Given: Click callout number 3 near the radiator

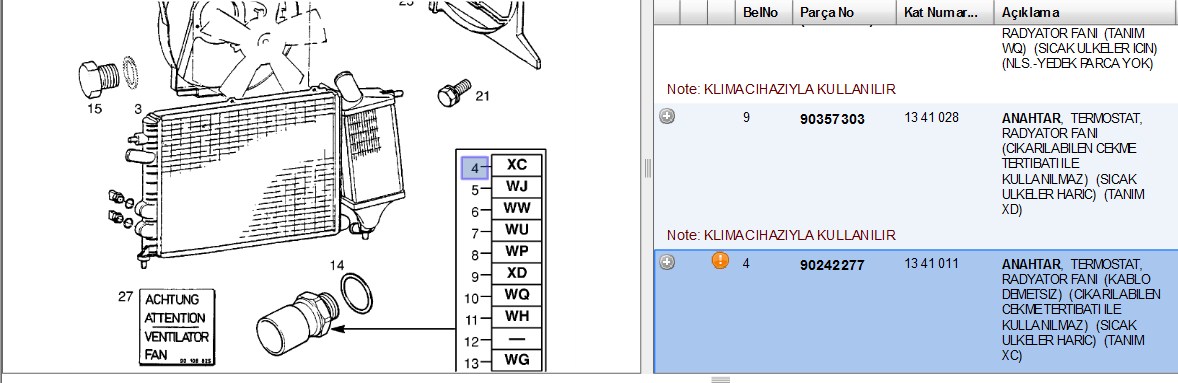Looking at the screenshot, I should (138, 109).
